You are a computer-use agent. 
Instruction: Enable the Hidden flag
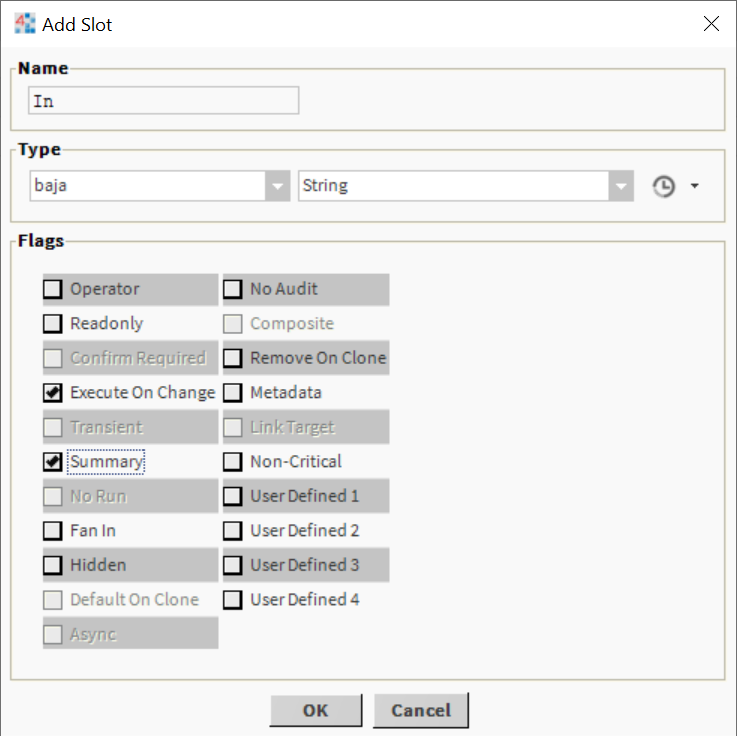point(52,565)
